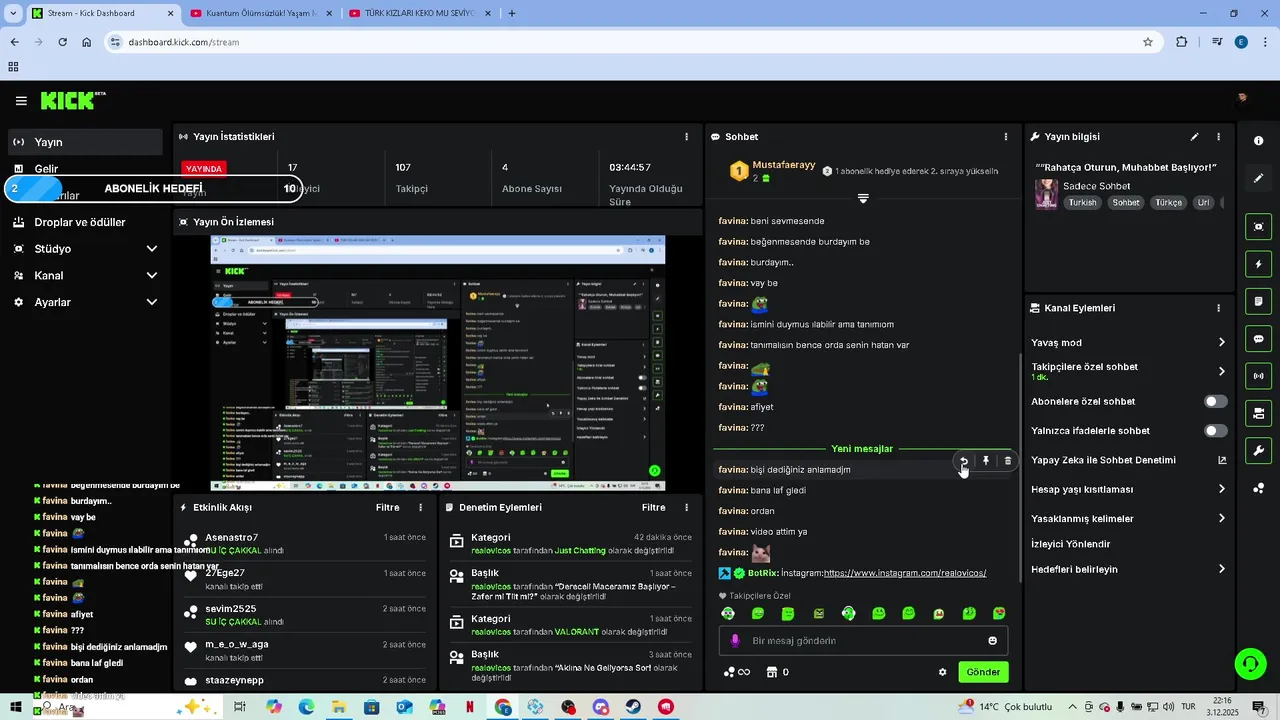Open the green headset support button
Viewport: 1280px width, 720px height.
pos(1249,664)
